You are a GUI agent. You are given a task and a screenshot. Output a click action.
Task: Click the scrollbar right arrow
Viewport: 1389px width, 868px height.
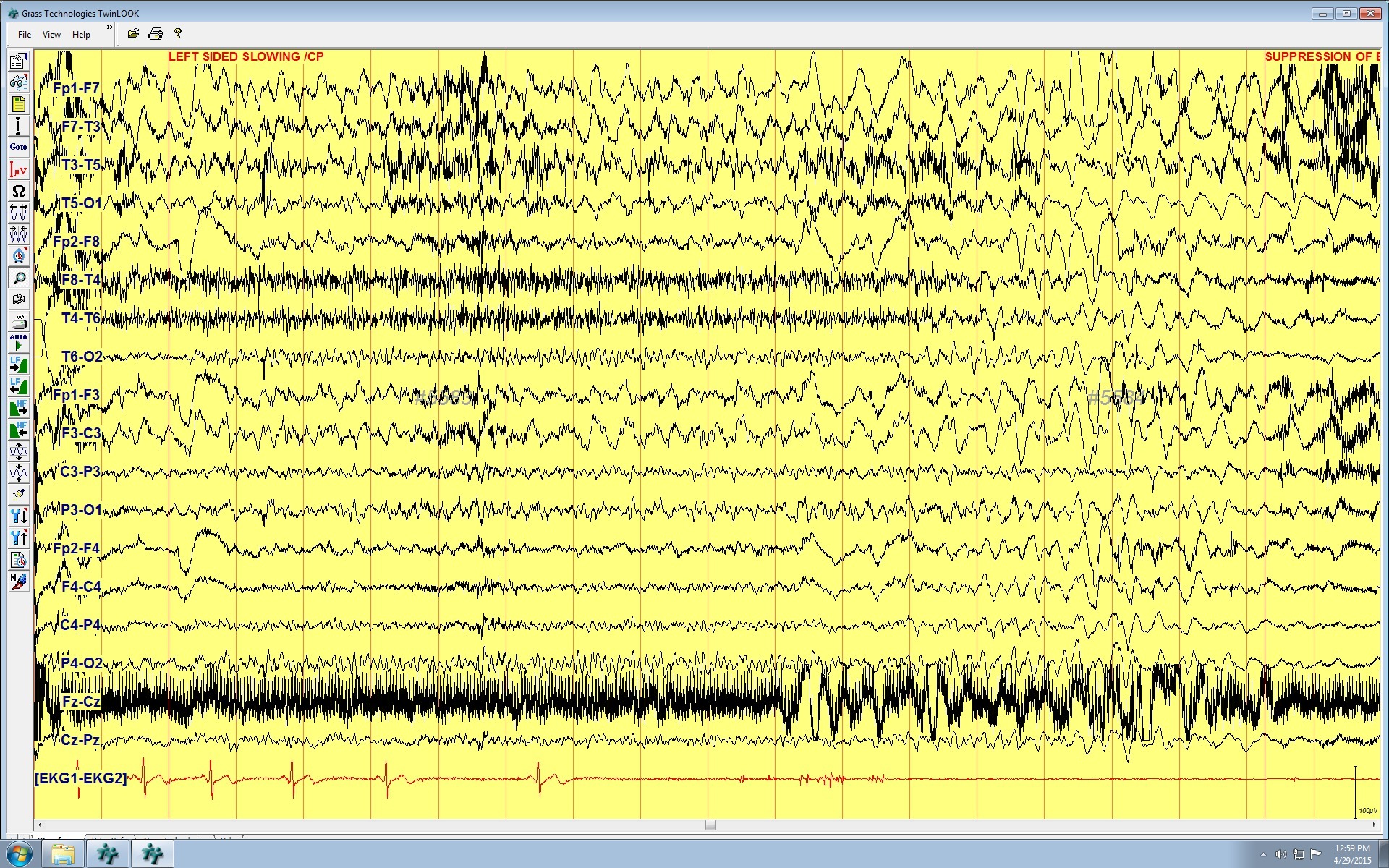coord(1374,825)
